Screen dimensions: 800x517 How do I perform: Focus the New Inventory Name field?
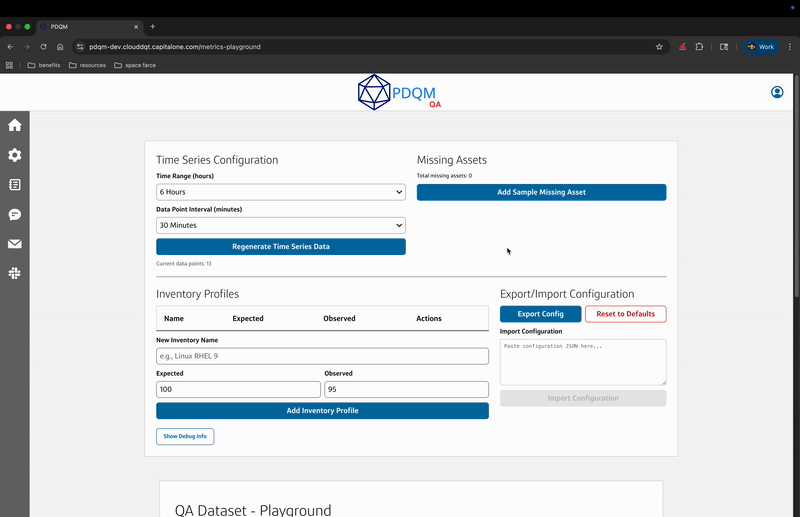click(x=322, y=356)
